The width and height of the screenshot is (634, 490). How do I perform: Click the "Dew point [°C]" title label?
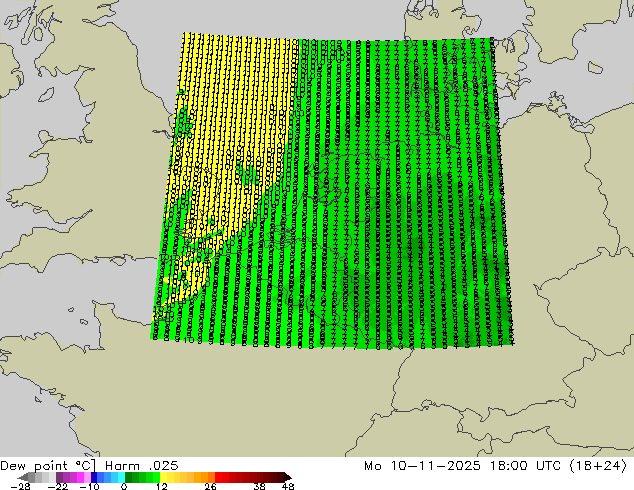click(45, 465)
